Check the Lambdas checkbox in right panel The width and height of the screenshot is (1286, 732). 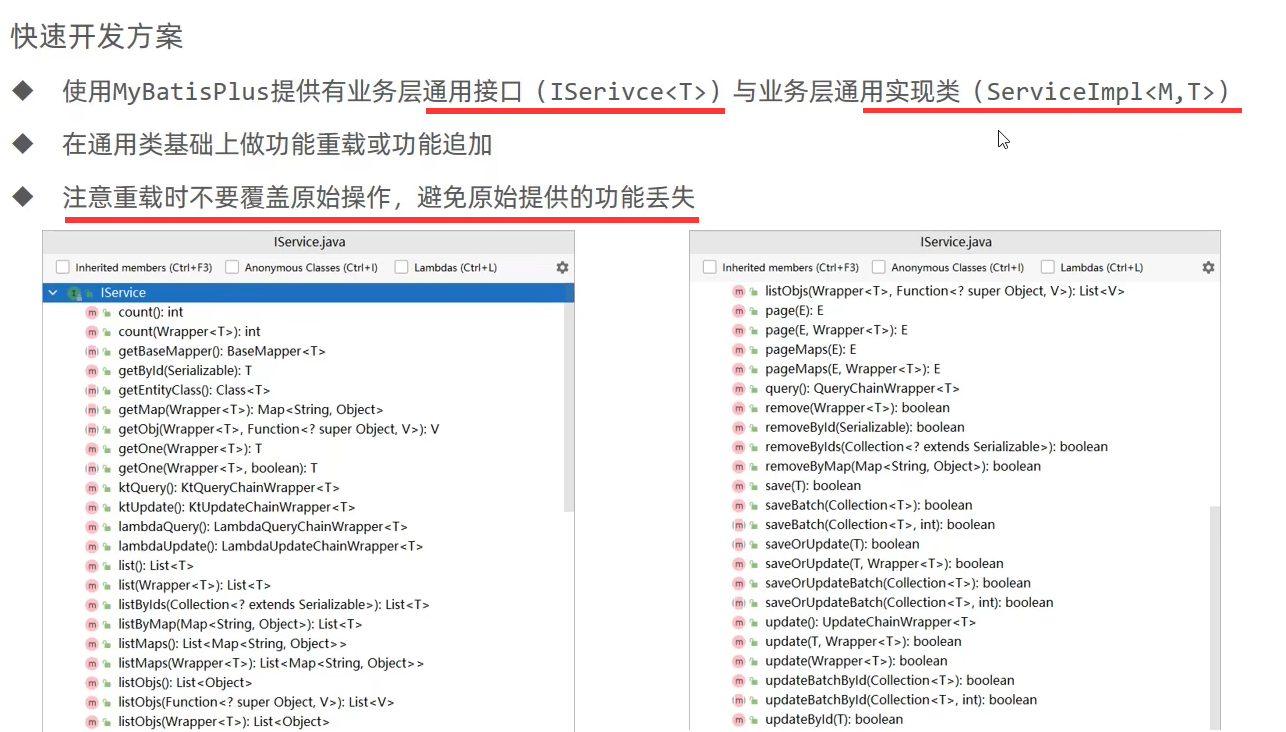tap(1048, 268)
